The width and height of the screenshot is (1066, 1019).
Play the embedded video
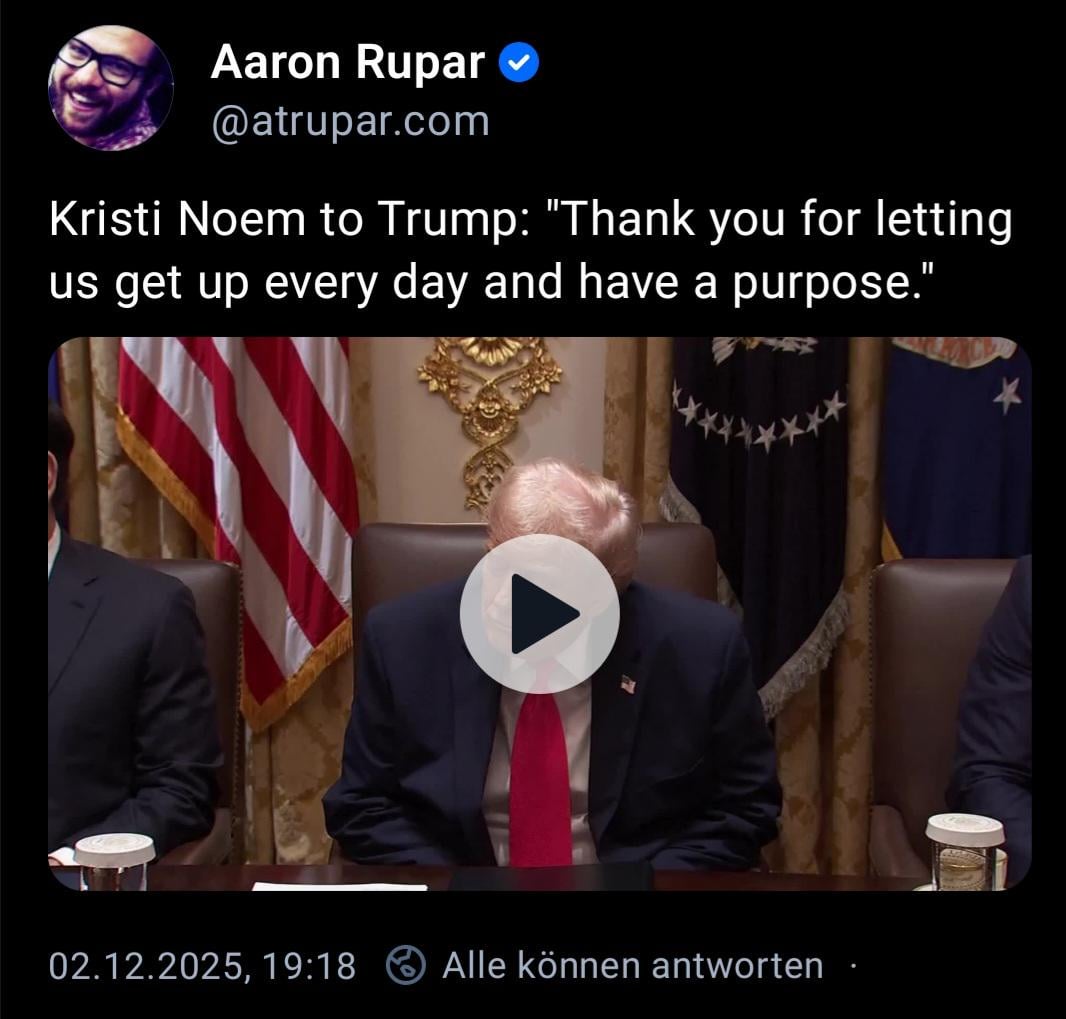540,613
